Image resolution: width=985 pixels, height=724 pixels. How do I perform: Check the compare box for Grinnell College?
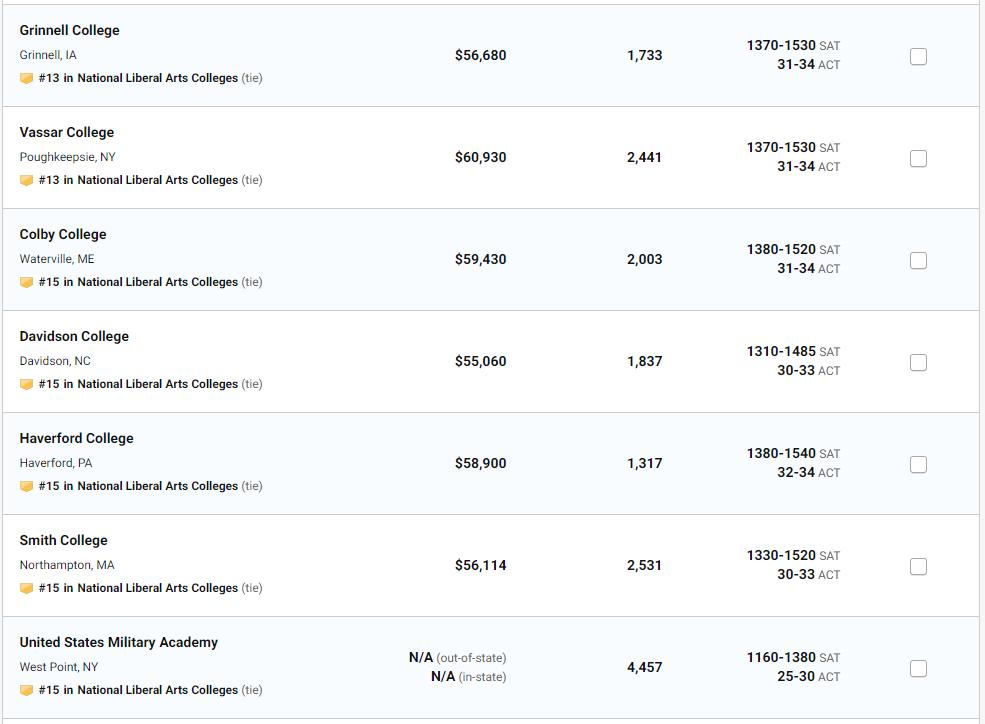point(918,57)
